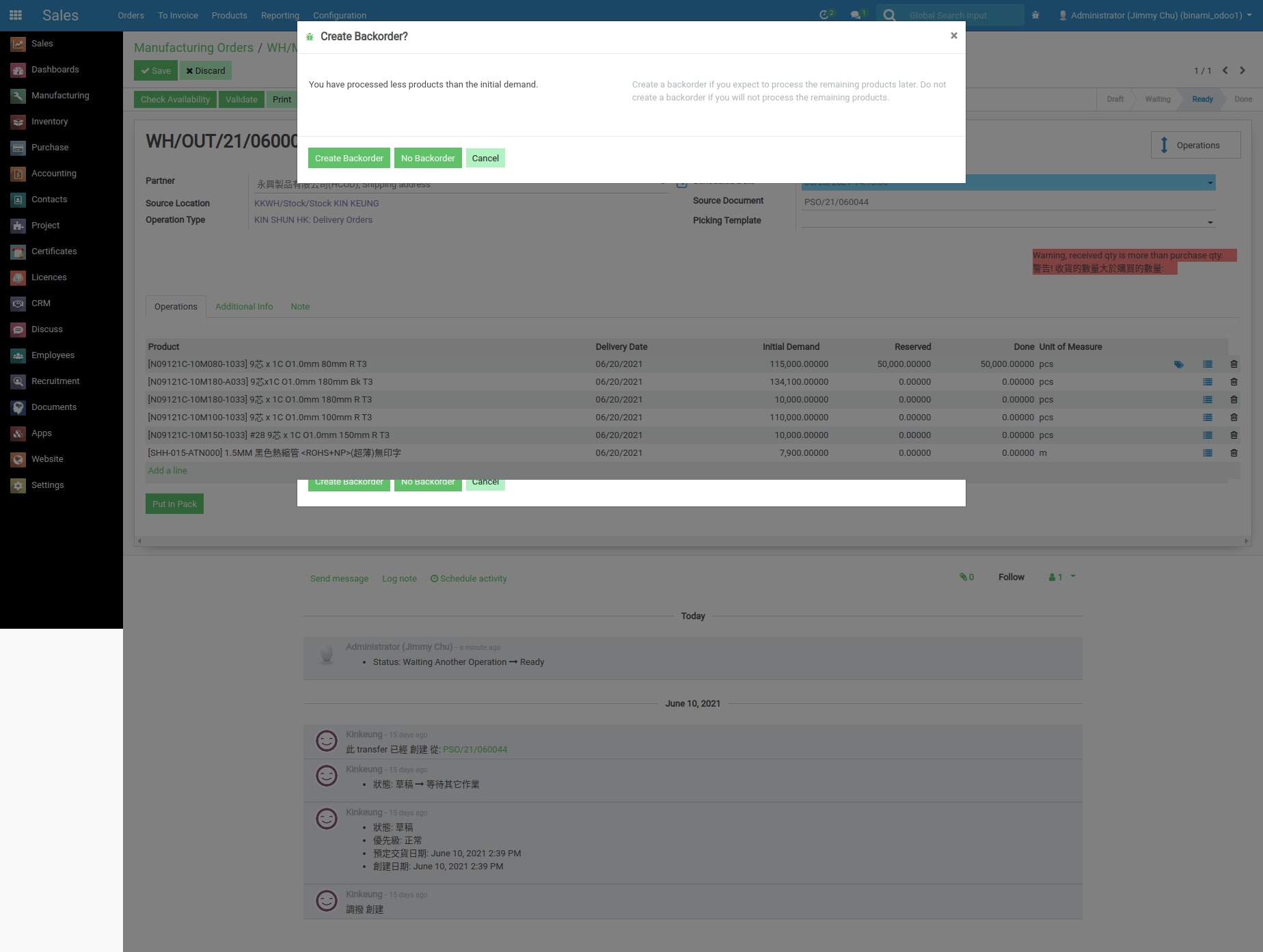Click Add a line link
This screenshot has height=952, width=1263.
[167, 471]
